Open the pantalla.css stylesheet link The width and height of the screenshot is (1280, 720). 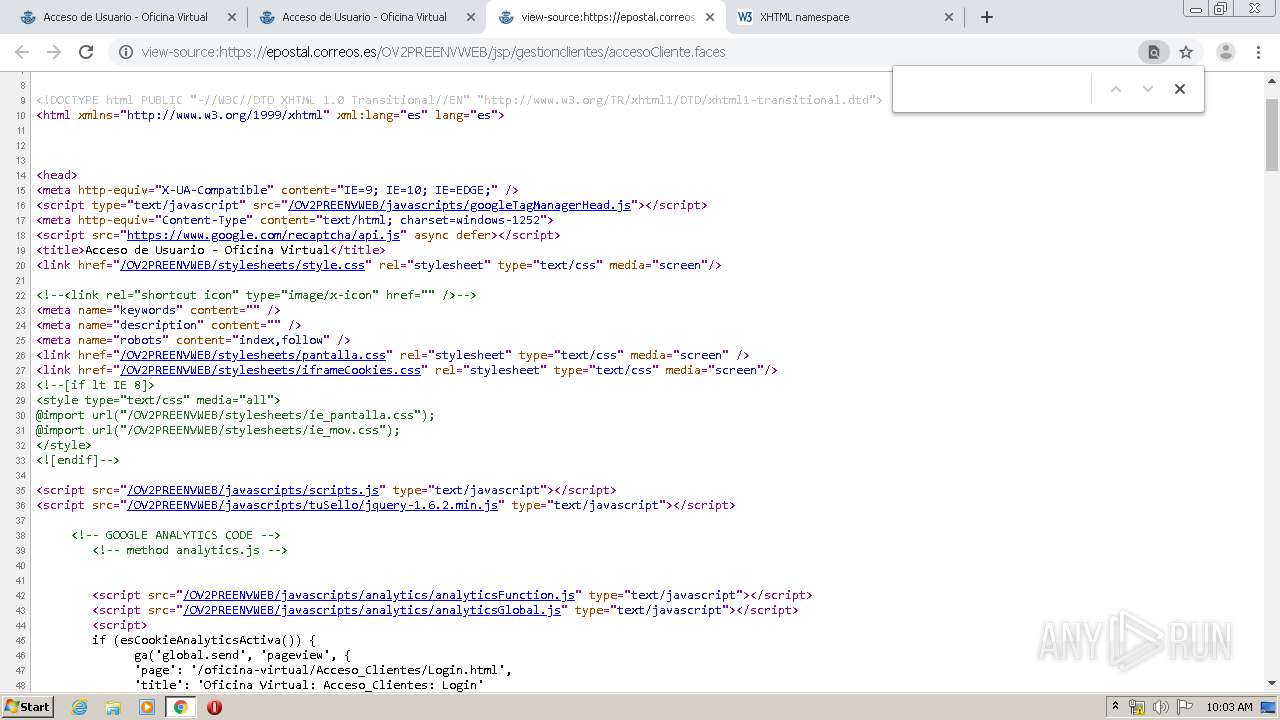point(253,355)
